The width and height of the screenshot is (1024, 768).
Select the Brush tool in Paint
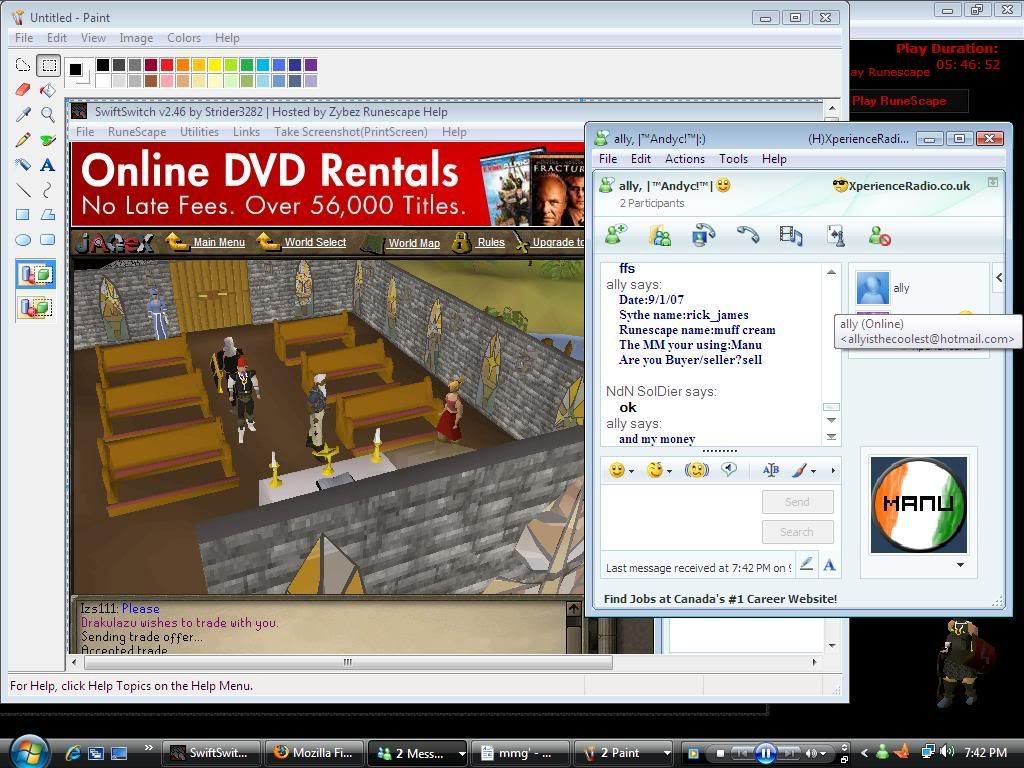(x=48, y=140)
